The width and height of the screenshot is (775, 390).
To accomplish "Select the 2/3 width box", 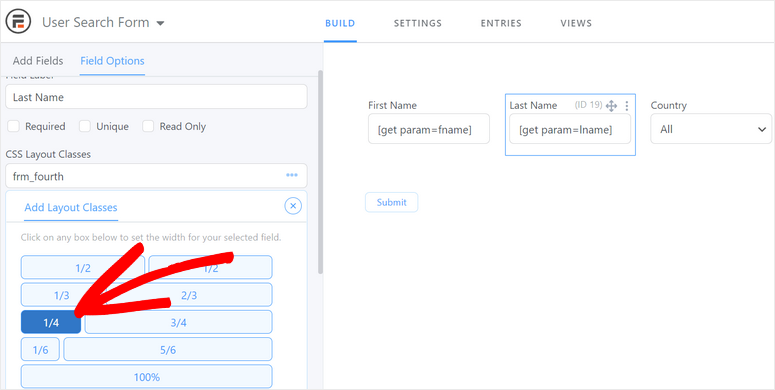I will tap(189, 296).
